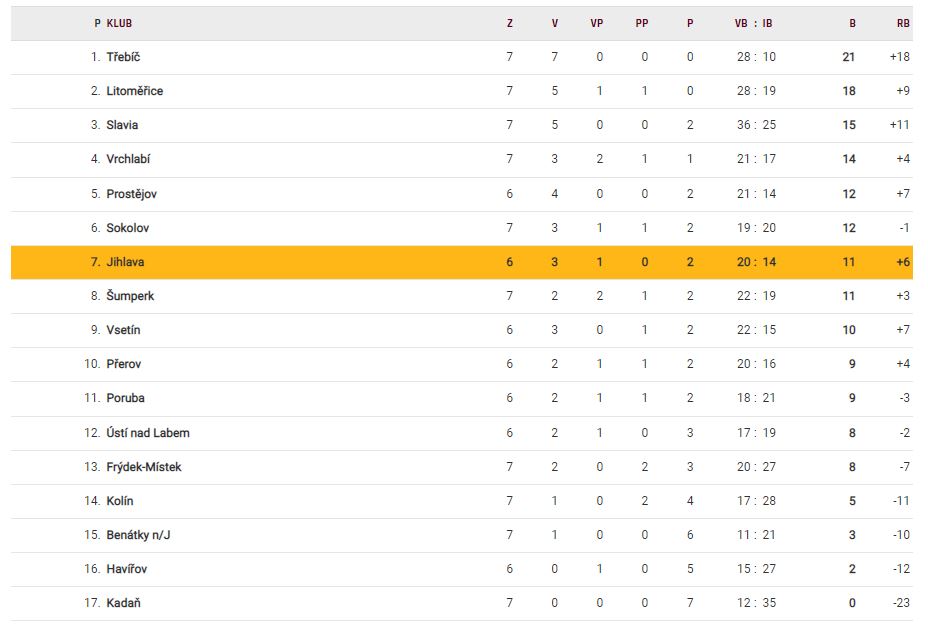Click on Ústí nad Labem

pos(148,433)
